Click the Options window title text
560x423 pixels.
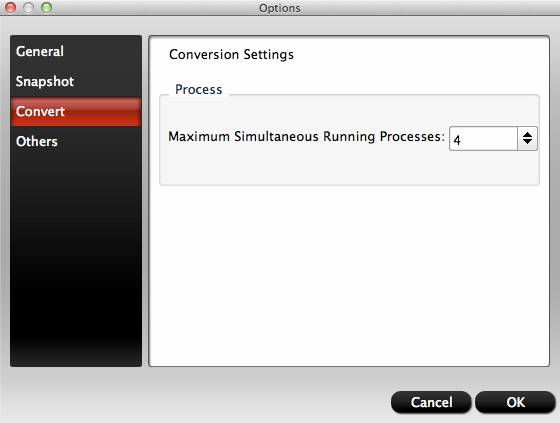(x=280, y=8)
